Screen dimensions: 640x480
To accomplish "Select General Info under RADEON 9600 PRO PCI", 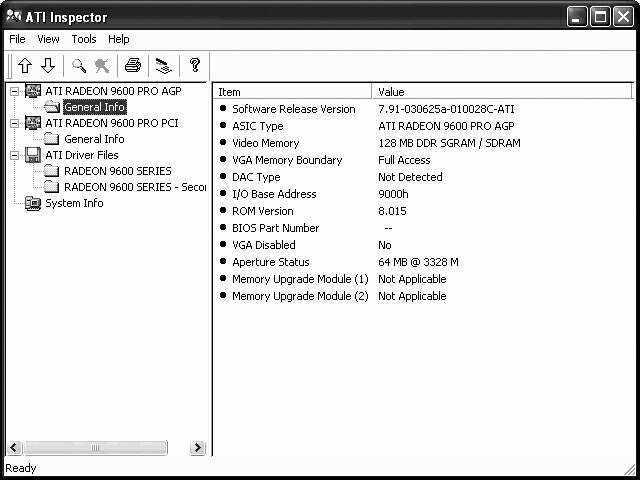I will pos(94,139).
